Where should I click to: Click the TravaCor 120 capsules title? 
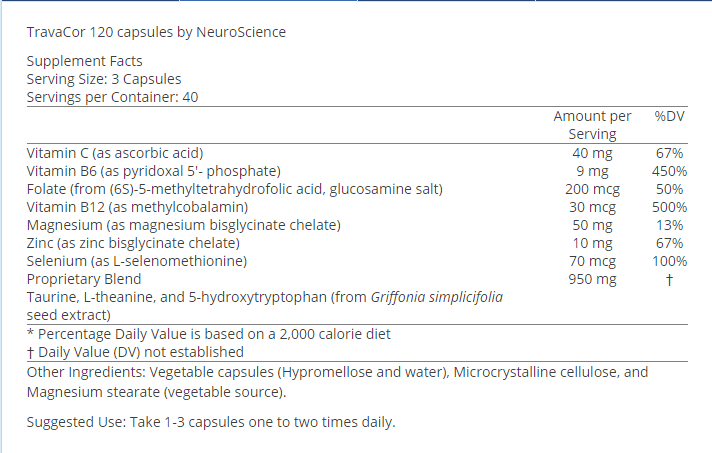pos(156,32)
